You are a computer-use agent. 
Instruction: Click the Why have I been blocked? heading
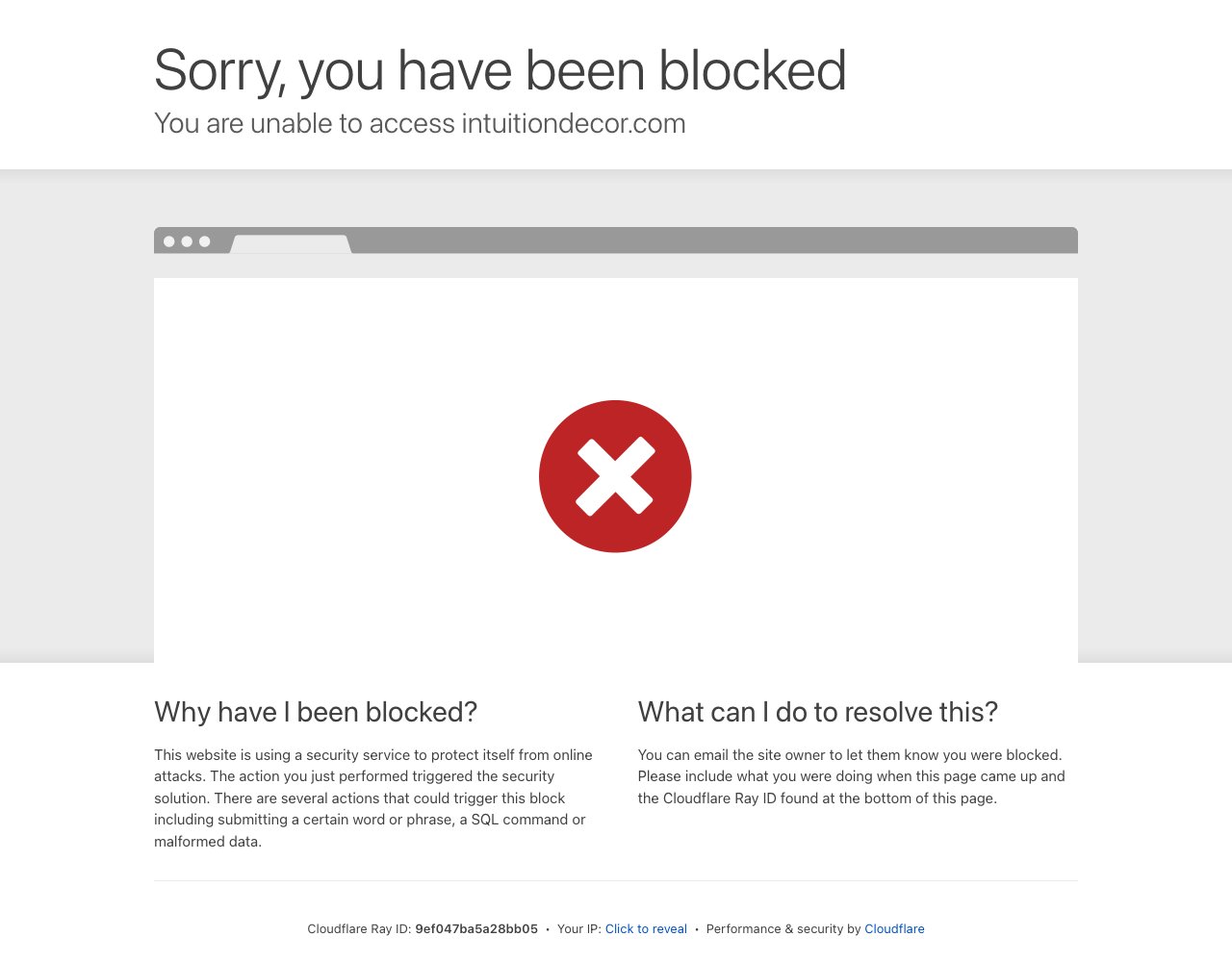(x=316, y=712)
